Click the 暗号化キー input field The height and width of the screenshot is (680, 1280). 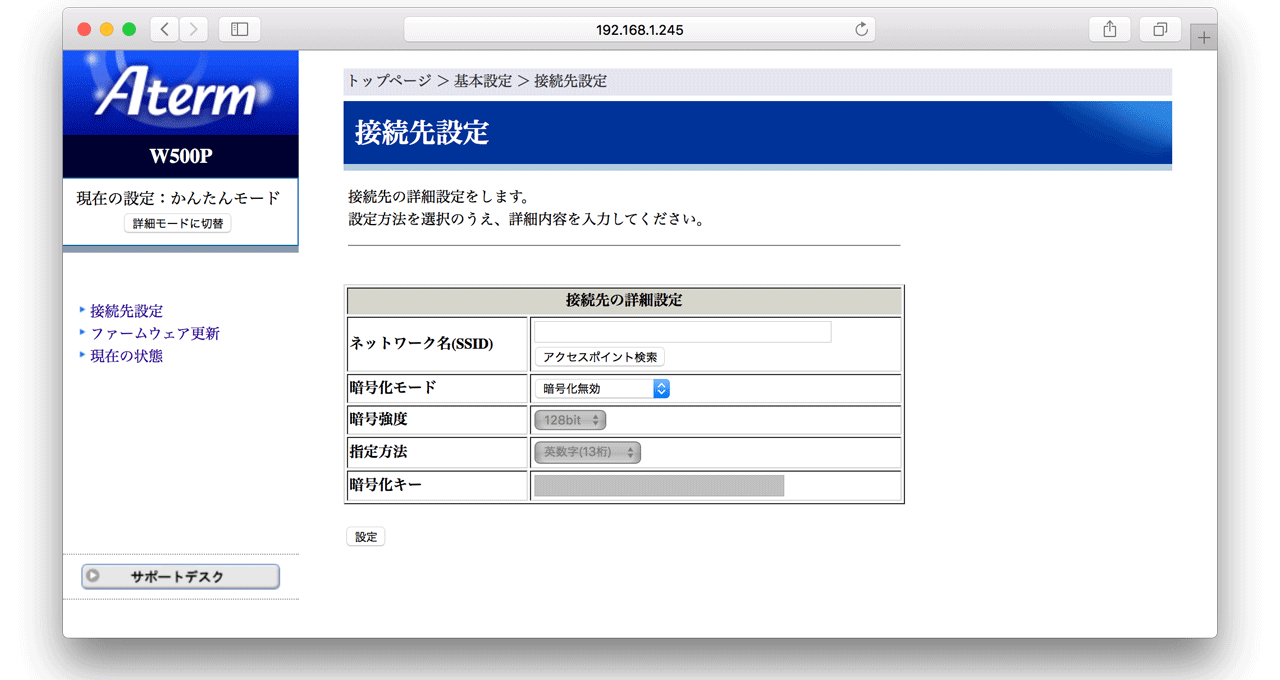[659, 485]
